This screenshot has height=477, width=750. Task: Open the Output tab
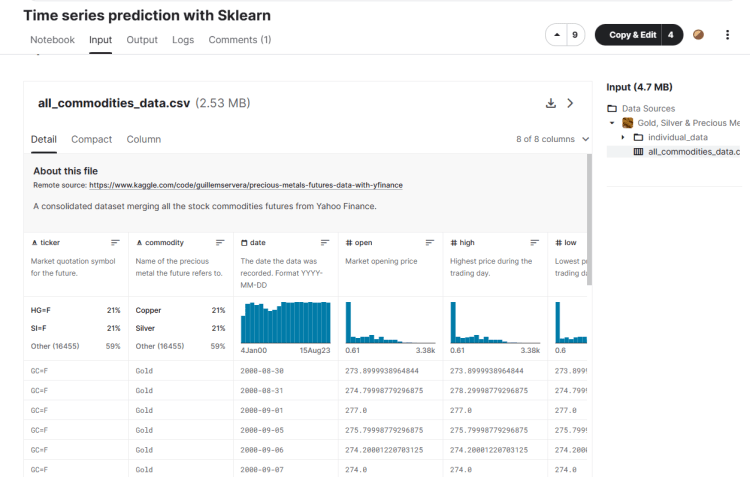[142, 40]
